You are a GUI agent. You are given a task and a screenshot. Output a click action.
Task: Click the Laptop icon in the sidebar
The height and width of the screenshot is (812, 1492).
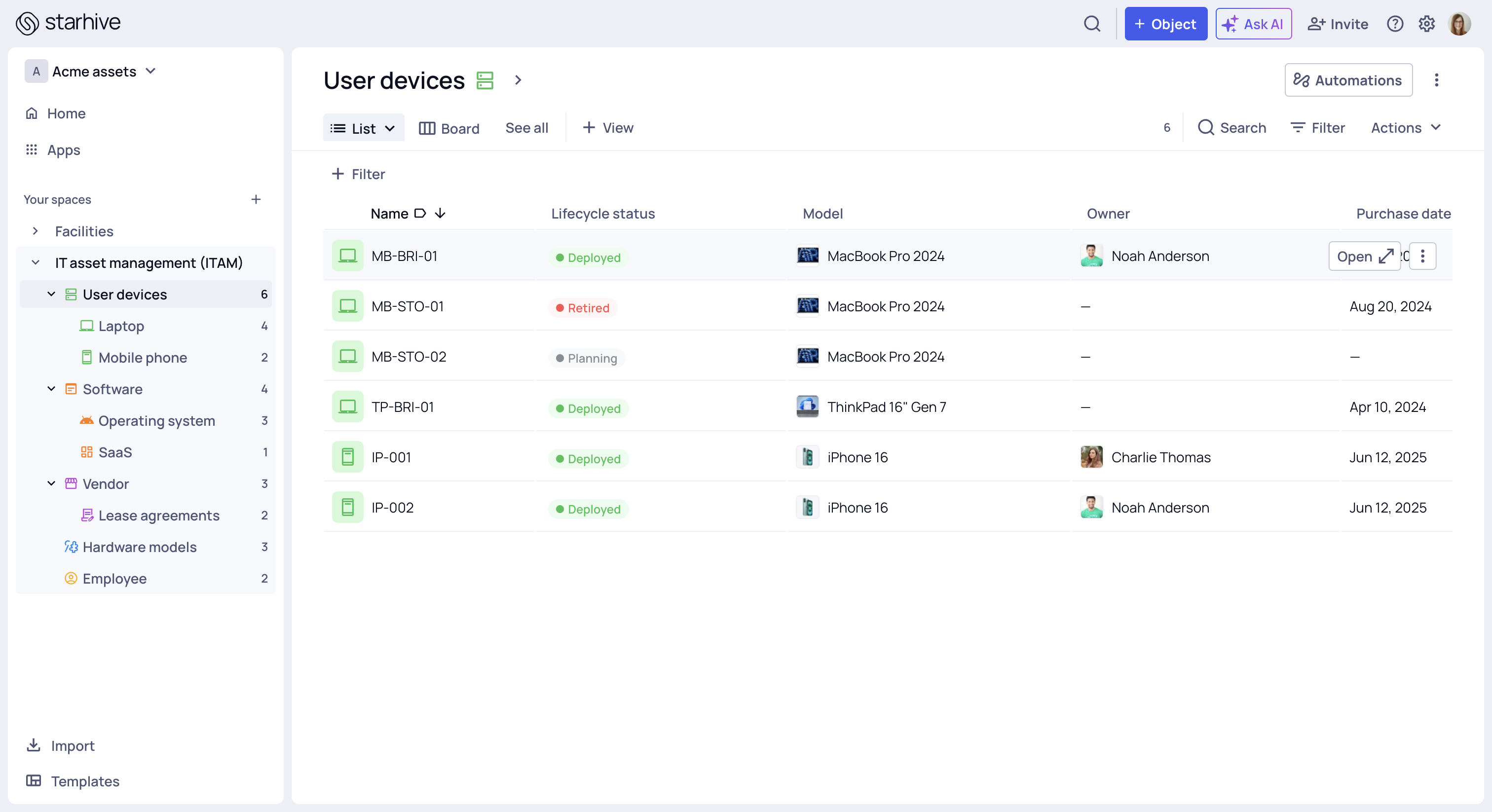click(86, 326)
